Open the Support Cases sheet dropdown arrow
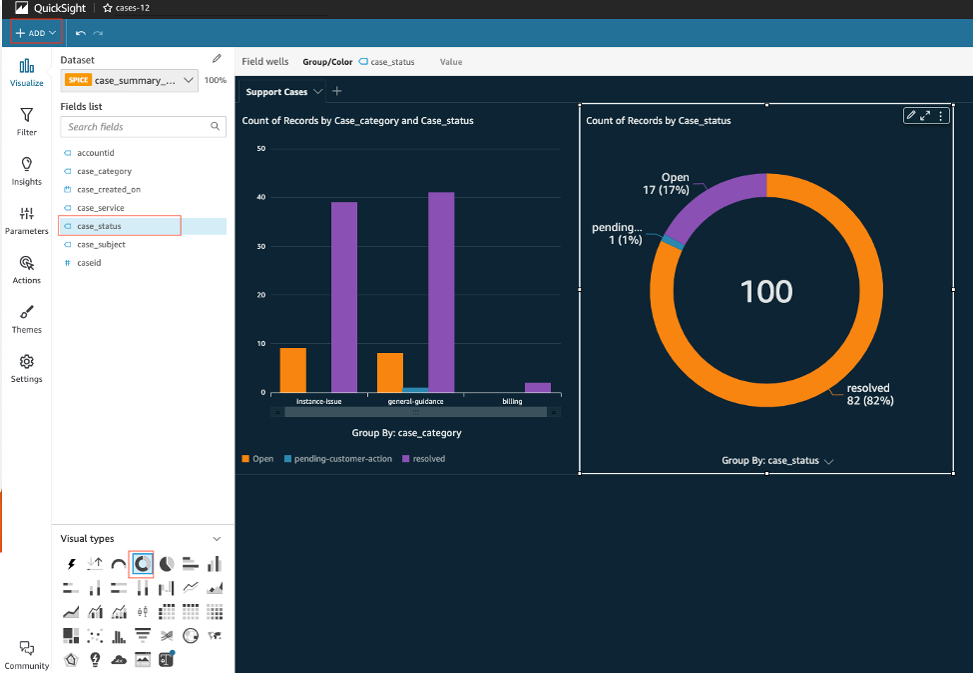 pos(318,92)
